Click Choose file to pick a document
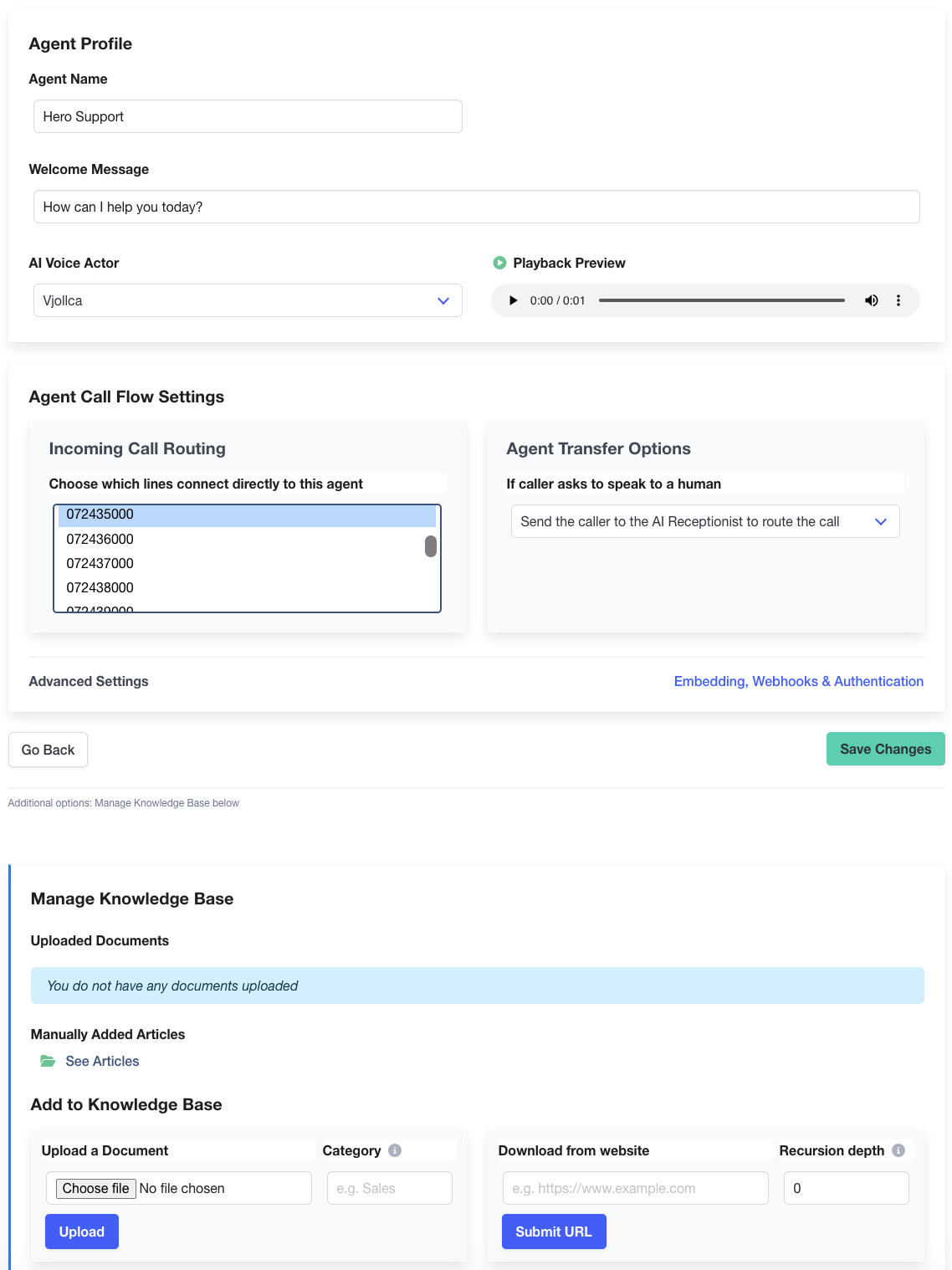 (x=96, y=1188)
